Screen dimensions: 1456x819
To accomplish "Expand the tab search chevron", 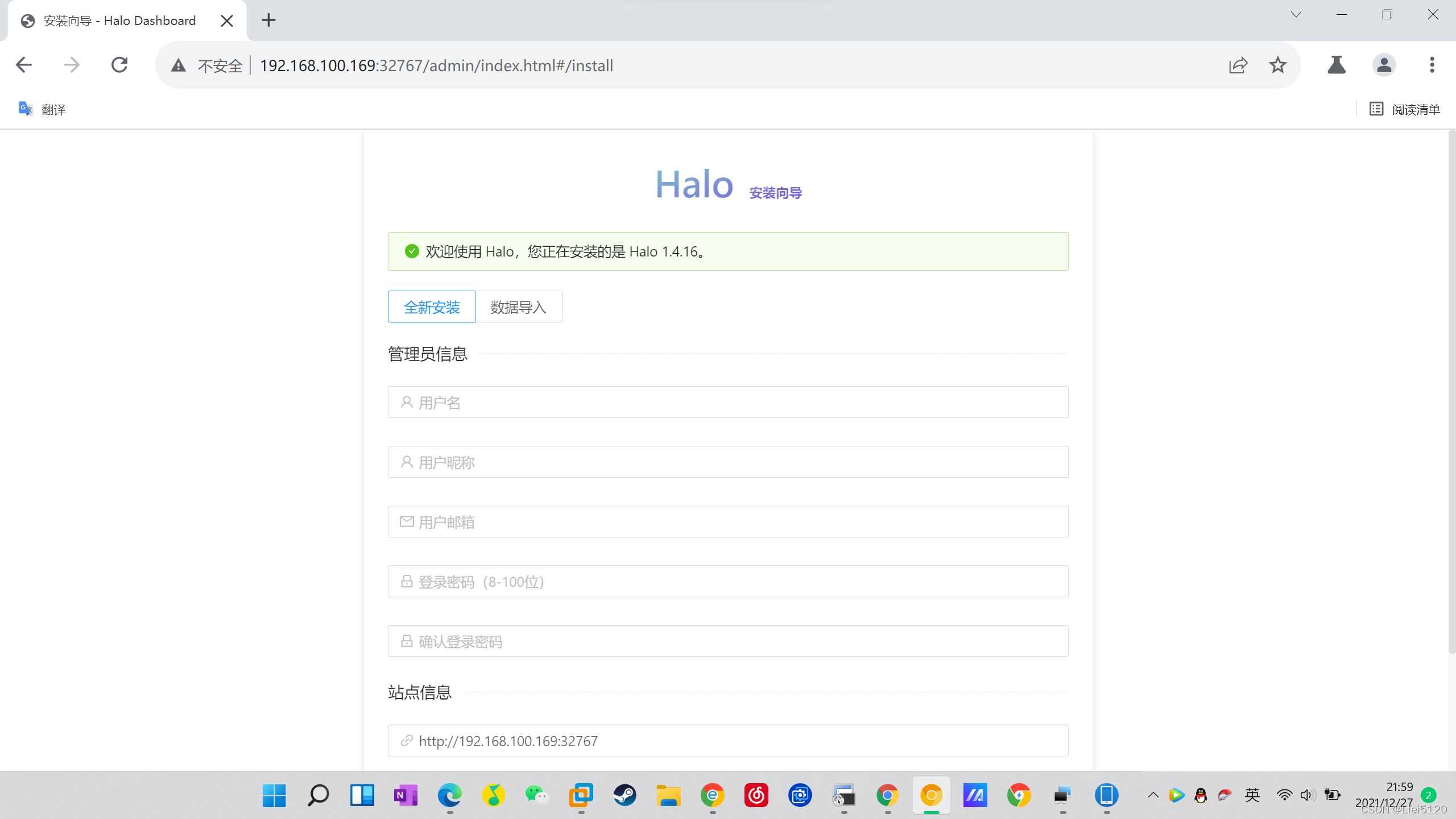I will pyautogui.click(x=1296, y=15).
